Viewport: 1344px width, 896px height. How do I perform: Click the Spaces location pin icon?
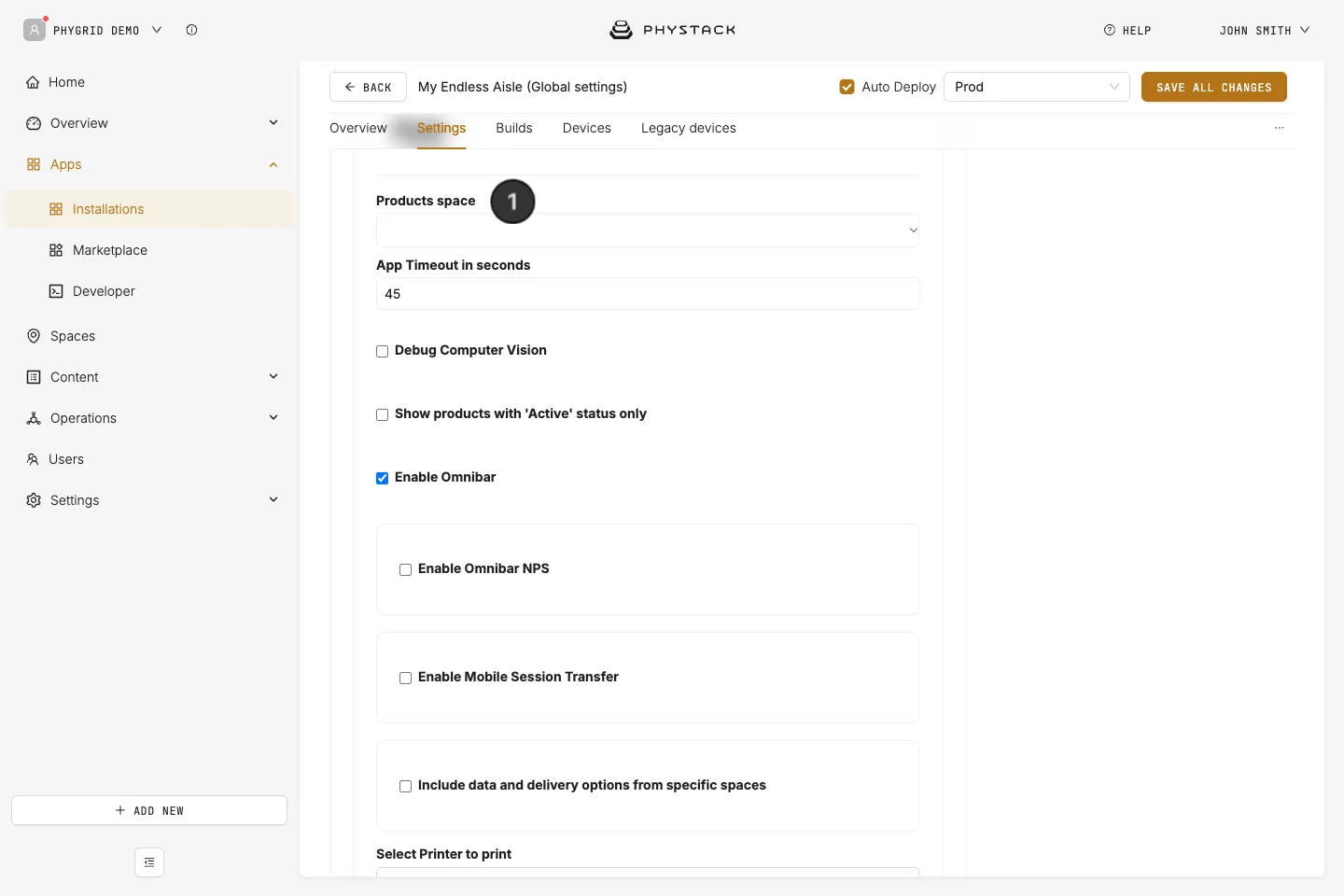[34, 336]
